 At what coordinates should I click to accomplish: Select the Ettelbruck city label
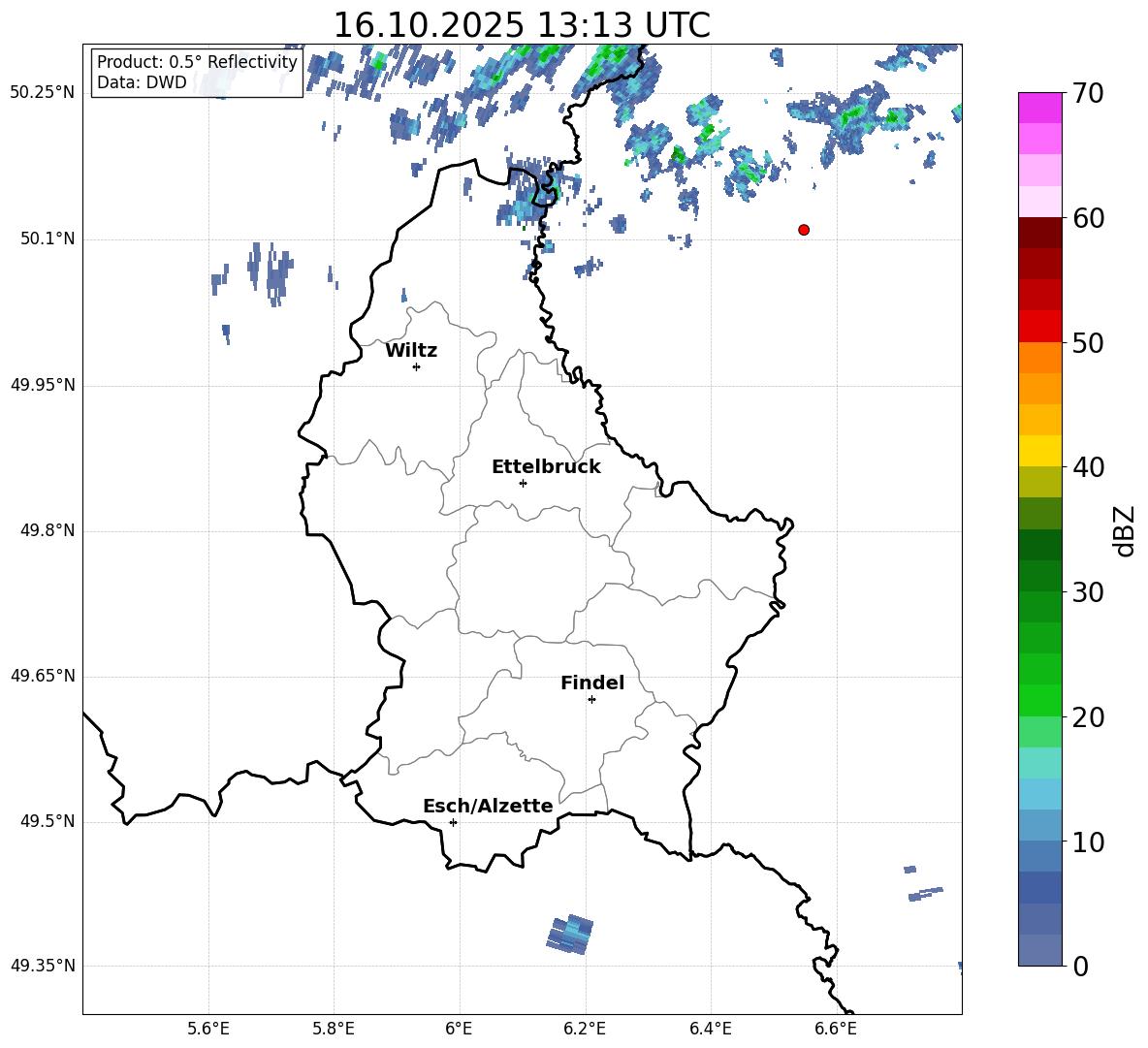[x=546, y=467]
